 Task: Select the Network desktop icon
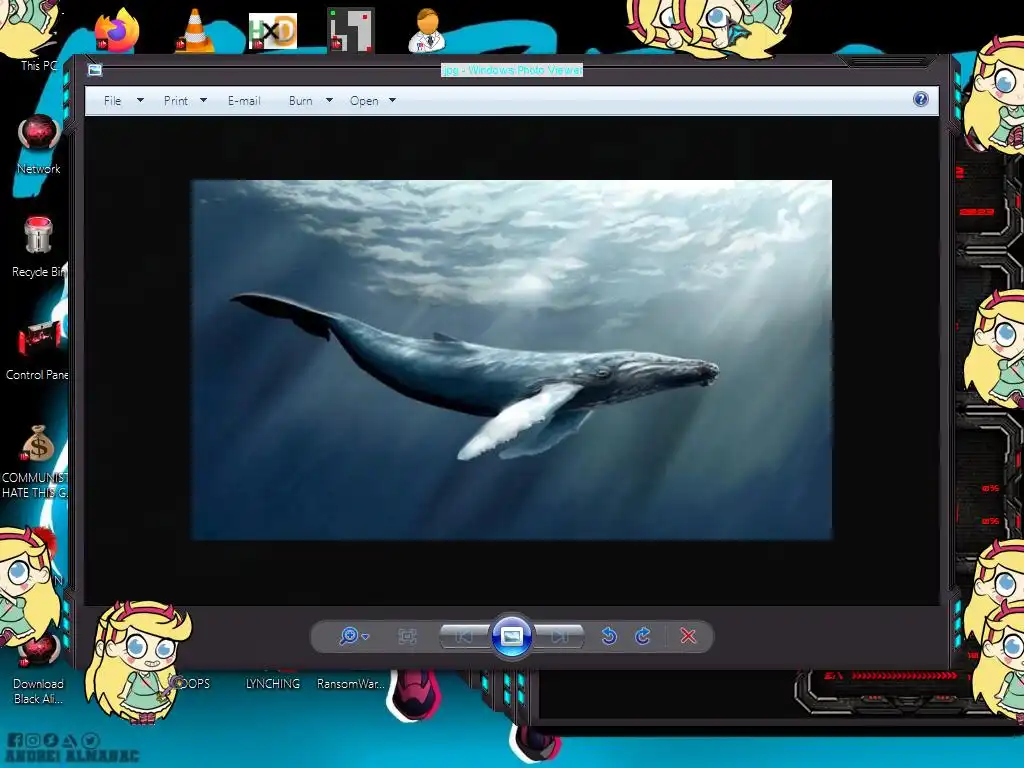click(x=39, y=144)
